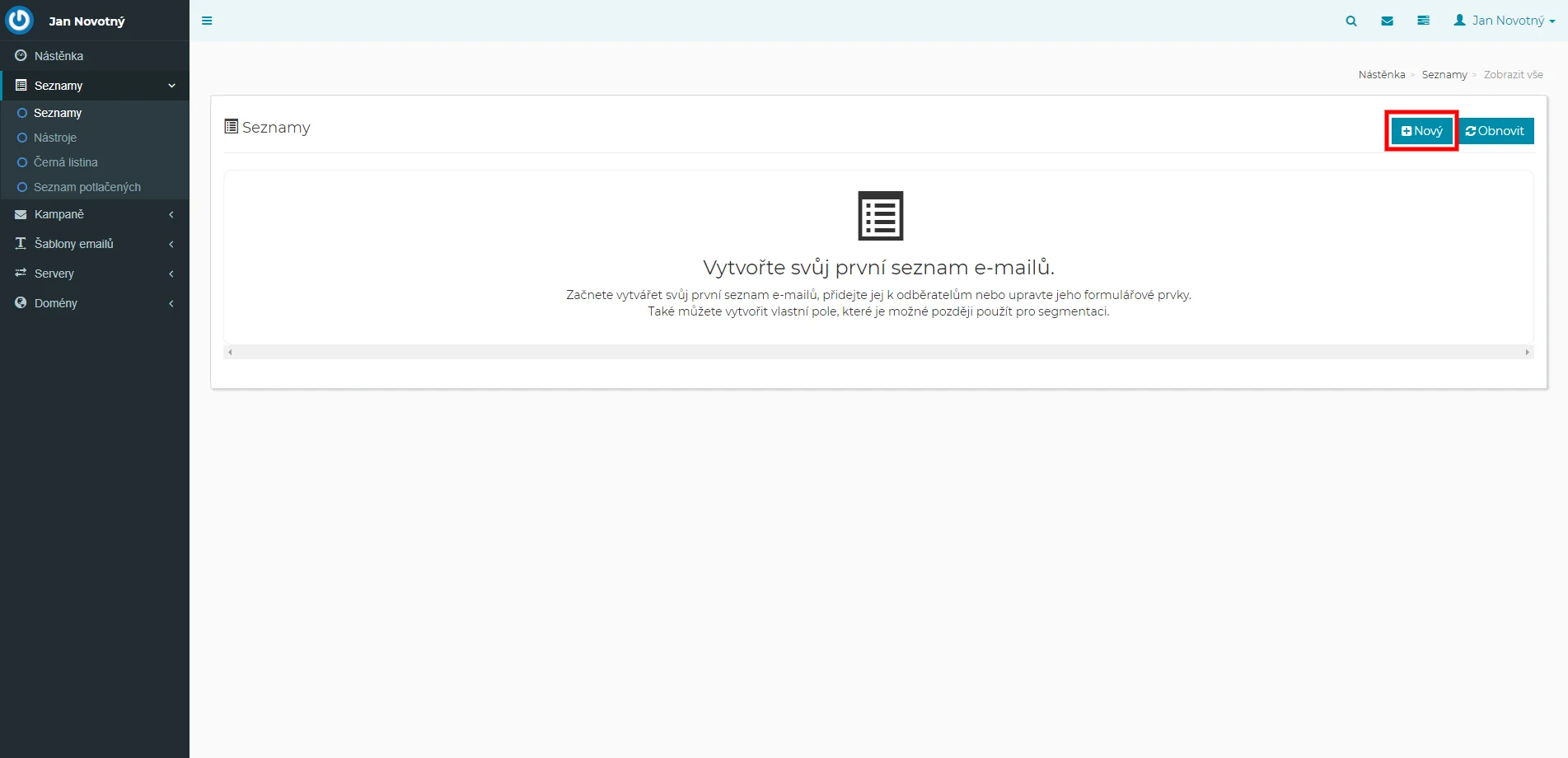Click the Nástěnka dashboard sidebar item
The width and height of the screenshot is (1568, 758).
59,56
